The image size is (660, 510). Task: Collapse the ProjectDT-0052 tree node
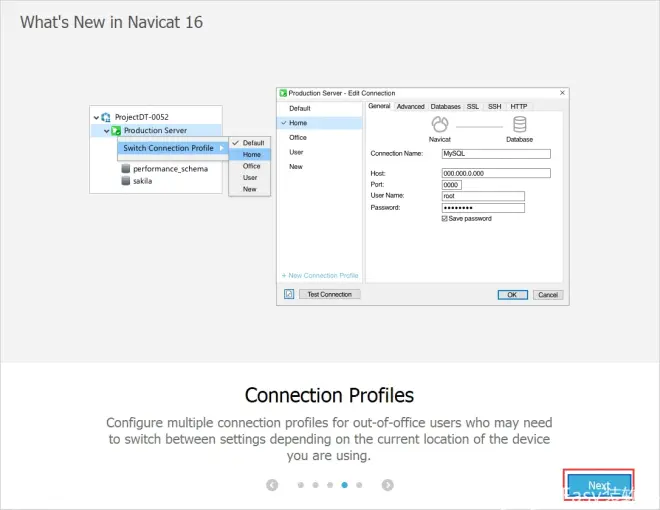pos(96,117)
